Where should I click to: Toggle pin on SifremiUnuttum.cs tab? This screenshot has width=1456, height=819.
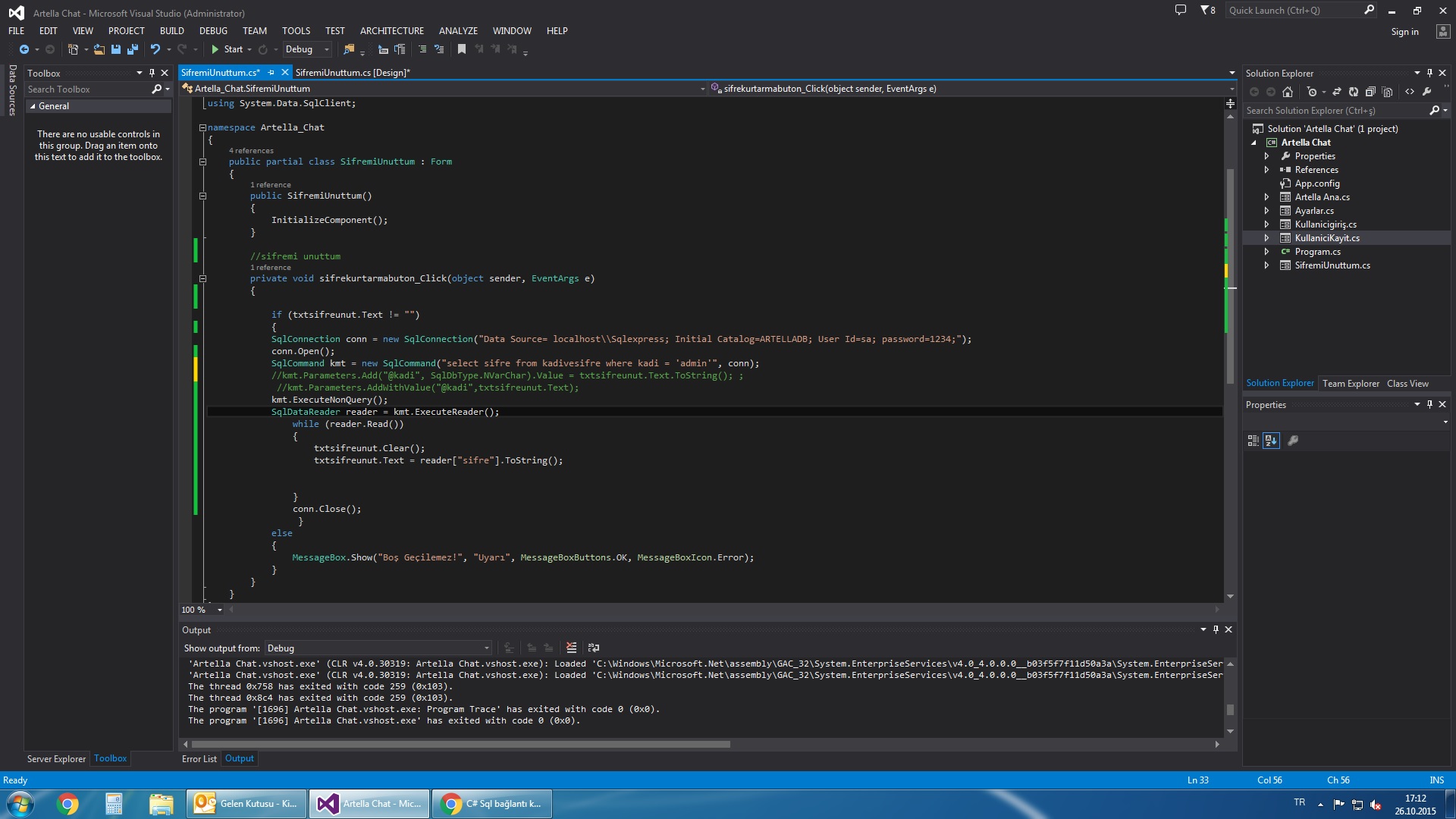tap(271, 72)
